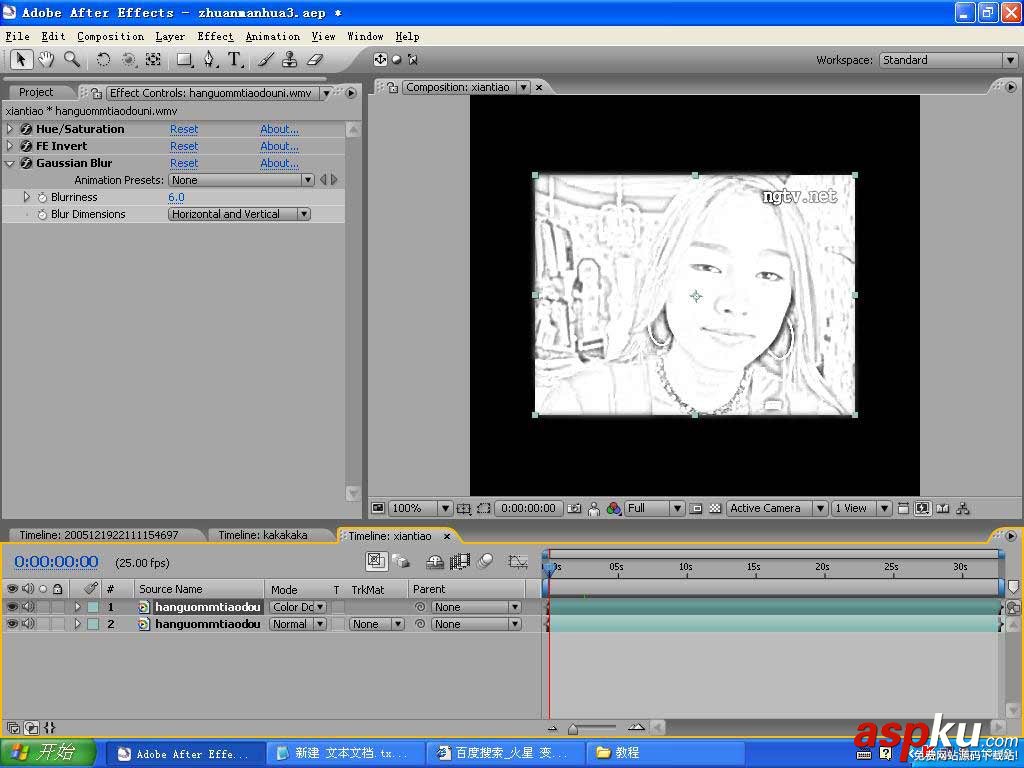Screen dimensions: 1024x768
Task: Mute layer 2 audio speaker
Action: [x=27, y=624]
